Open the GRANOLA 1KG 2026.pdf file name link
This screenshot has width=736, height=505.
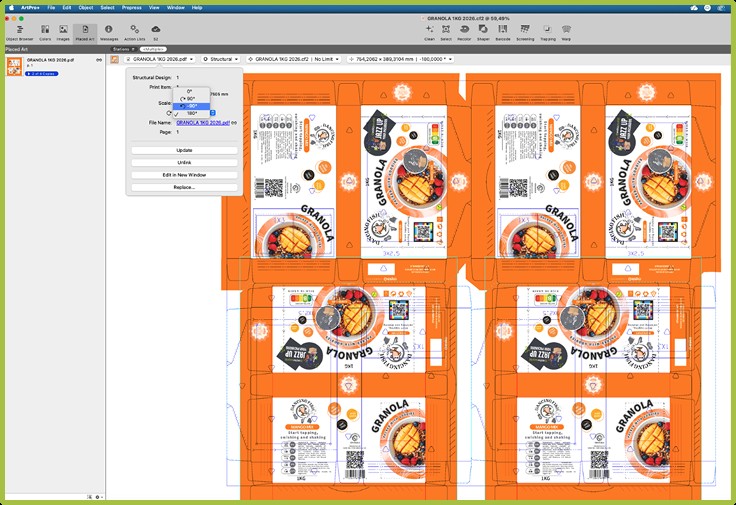[x=203, y=122]
